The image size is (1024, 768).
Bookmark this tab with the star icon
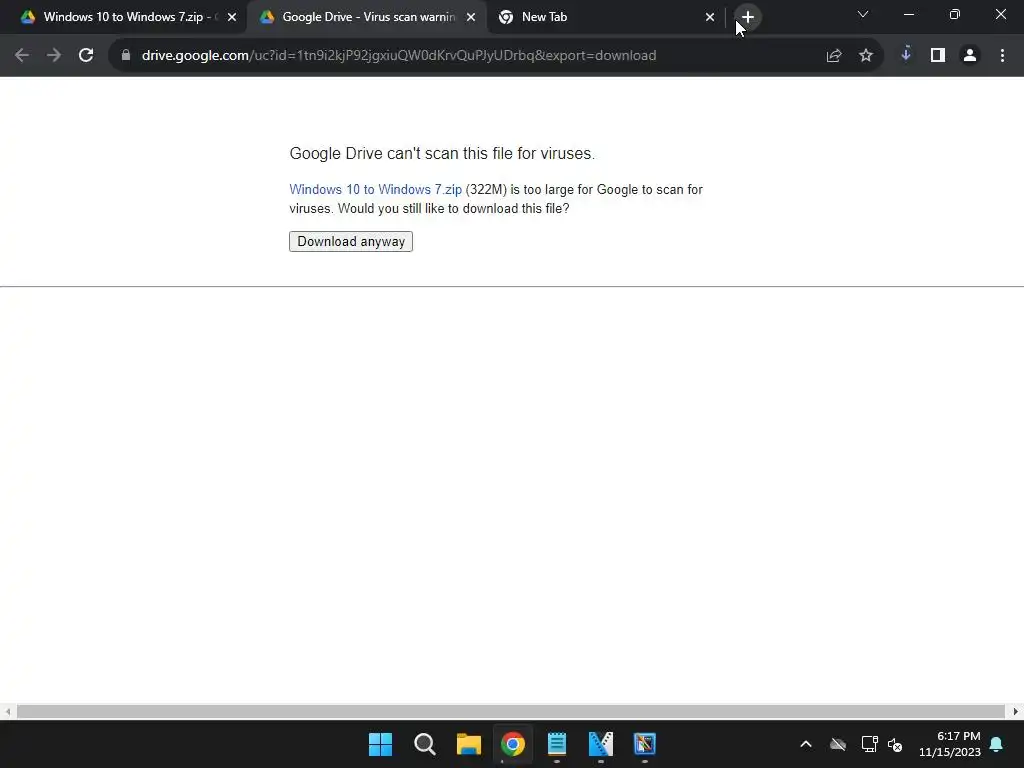click(x=866, y=56)
